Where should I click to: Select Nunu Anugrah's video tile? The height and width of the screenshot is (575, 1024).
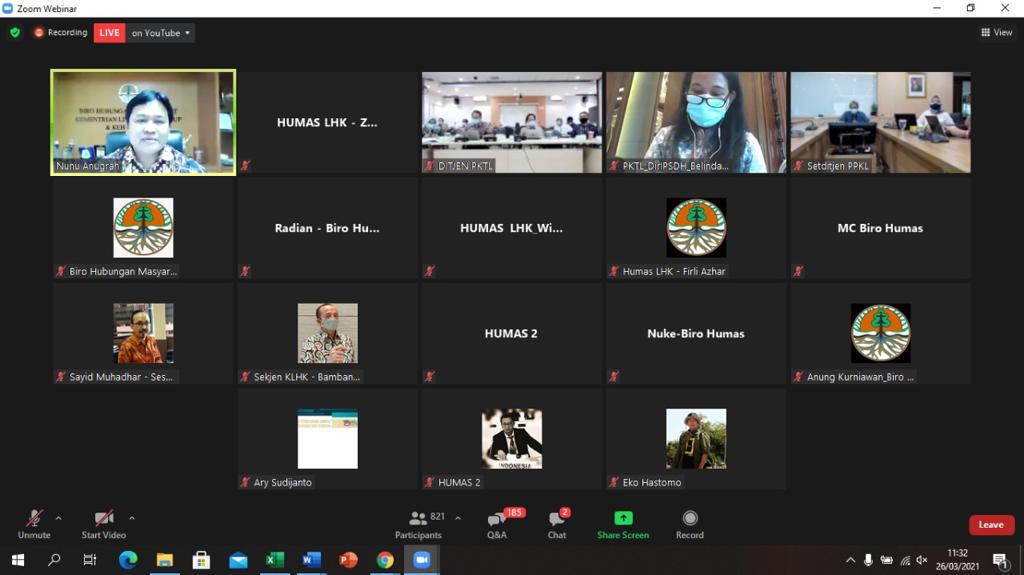click(x=143, y=122)
